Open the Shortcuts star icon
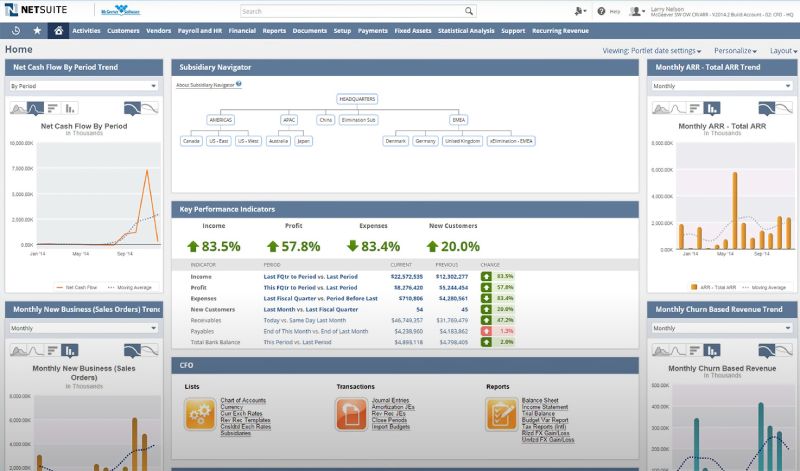Image resolution: width=800 pixels, height=471 pixels. (x=37, y=31)
